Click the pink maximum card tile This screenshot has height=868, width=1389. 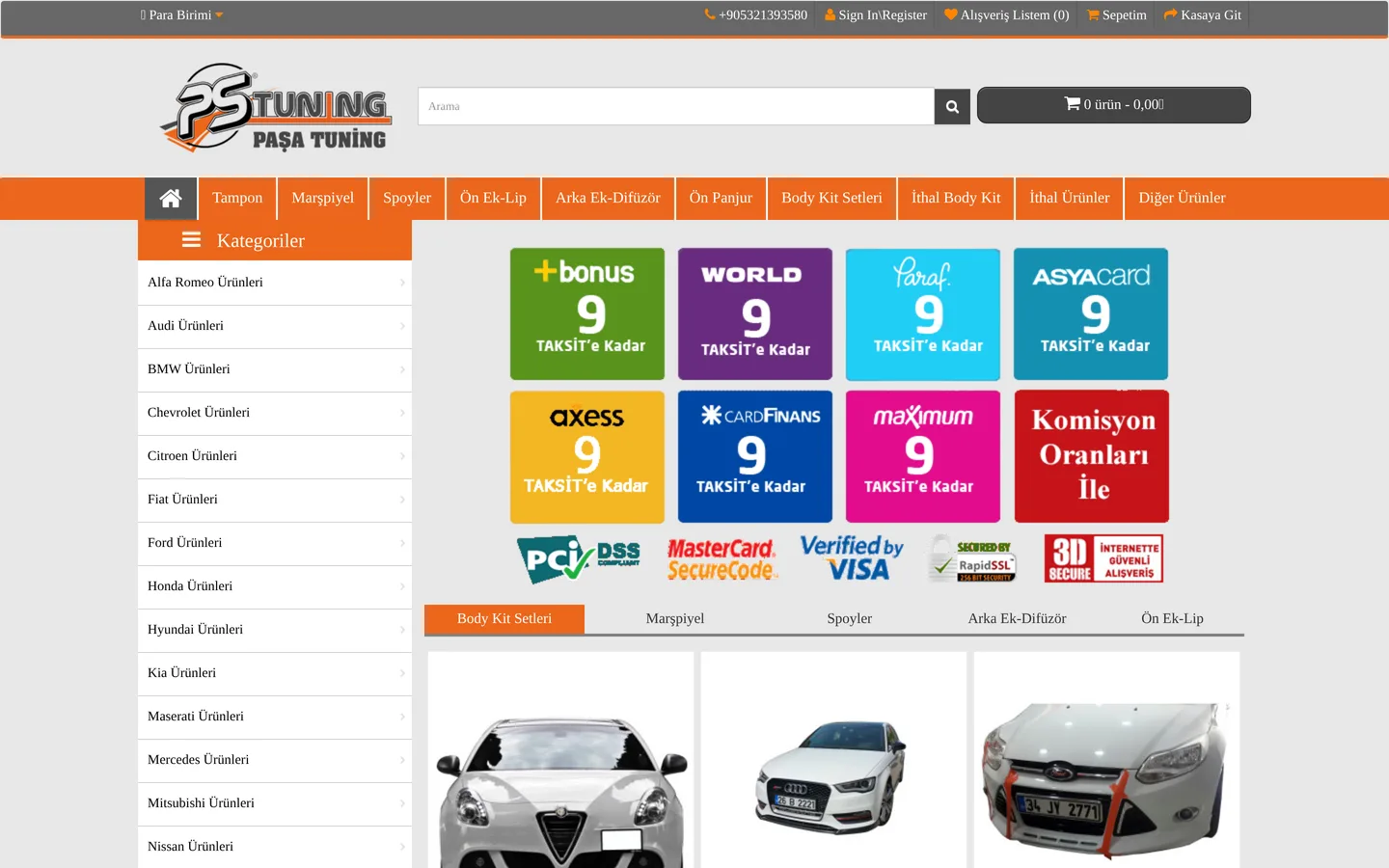[x=923, y=457]
